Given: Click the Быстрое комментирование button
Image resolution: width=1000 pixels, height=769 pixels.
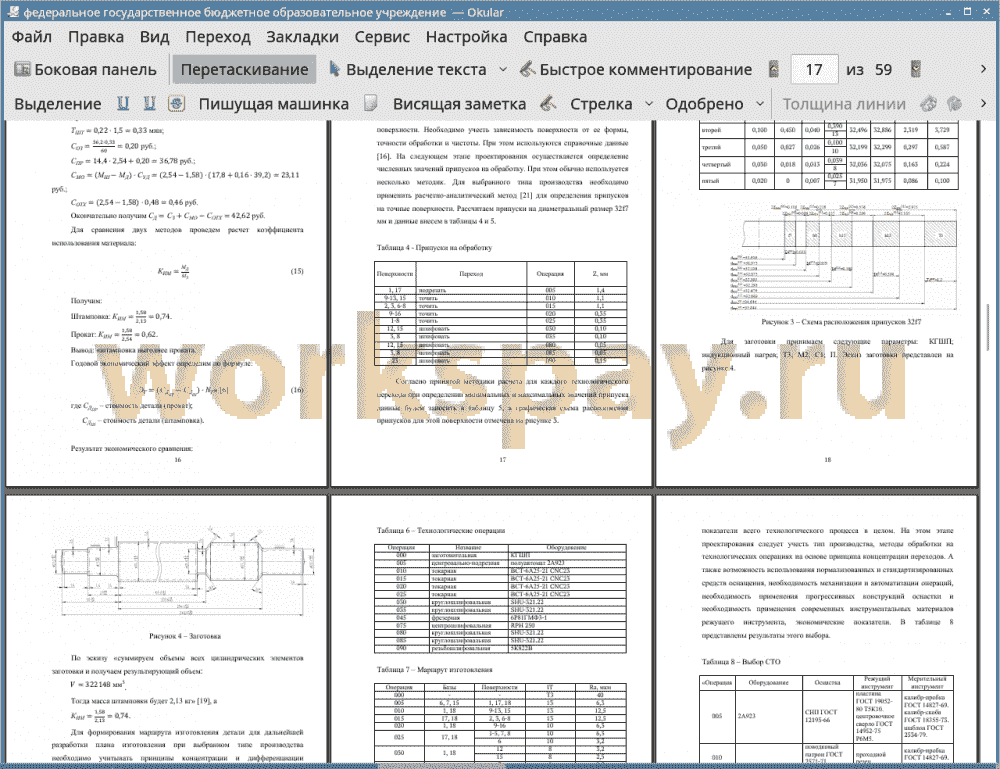Looking at the screenshot, I should [x=636, y=70].
